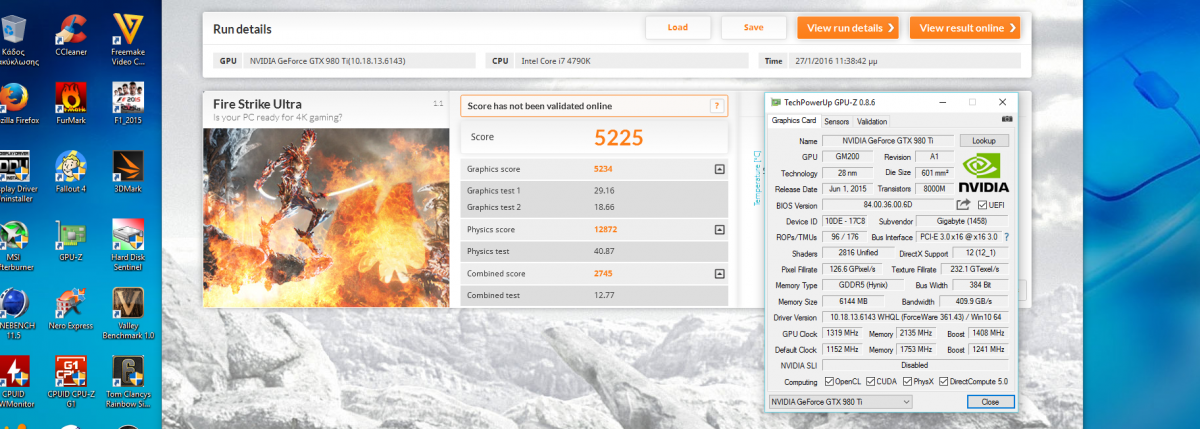Open the 3DMark desktop shortcut

[128, 172]
